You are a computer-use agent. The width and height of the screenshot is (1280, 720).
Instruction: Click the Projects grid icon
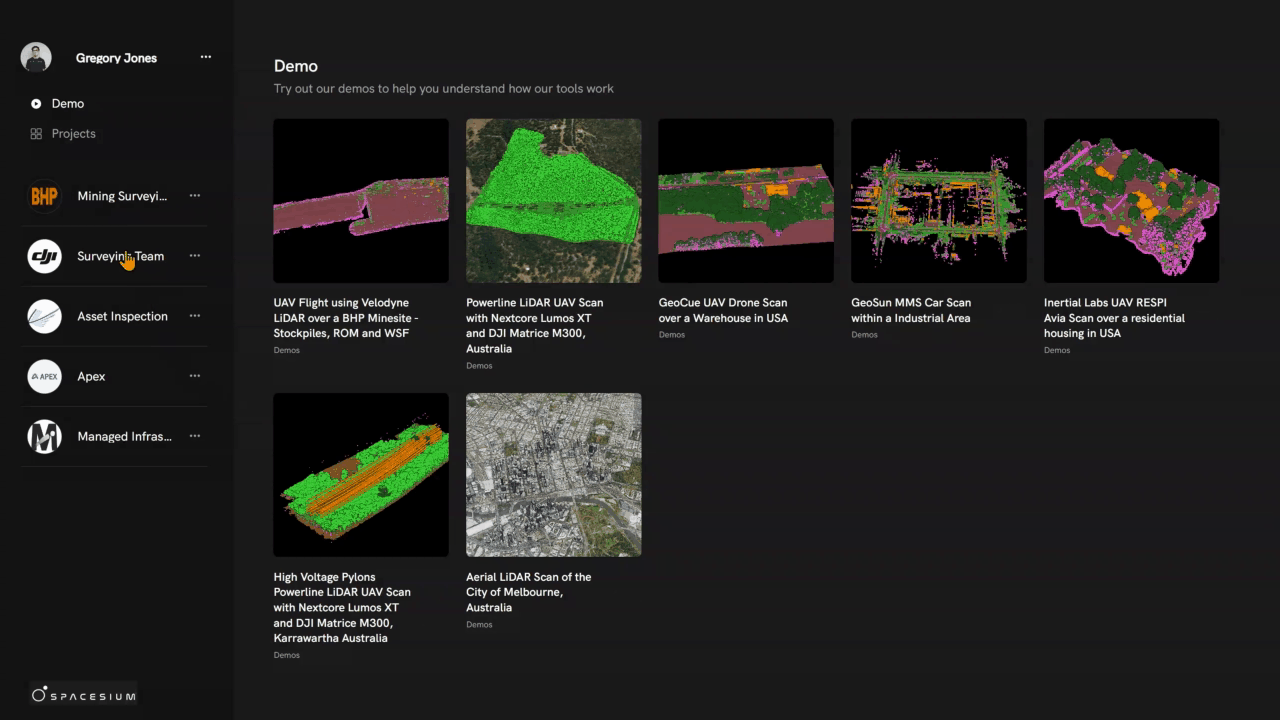36,134
